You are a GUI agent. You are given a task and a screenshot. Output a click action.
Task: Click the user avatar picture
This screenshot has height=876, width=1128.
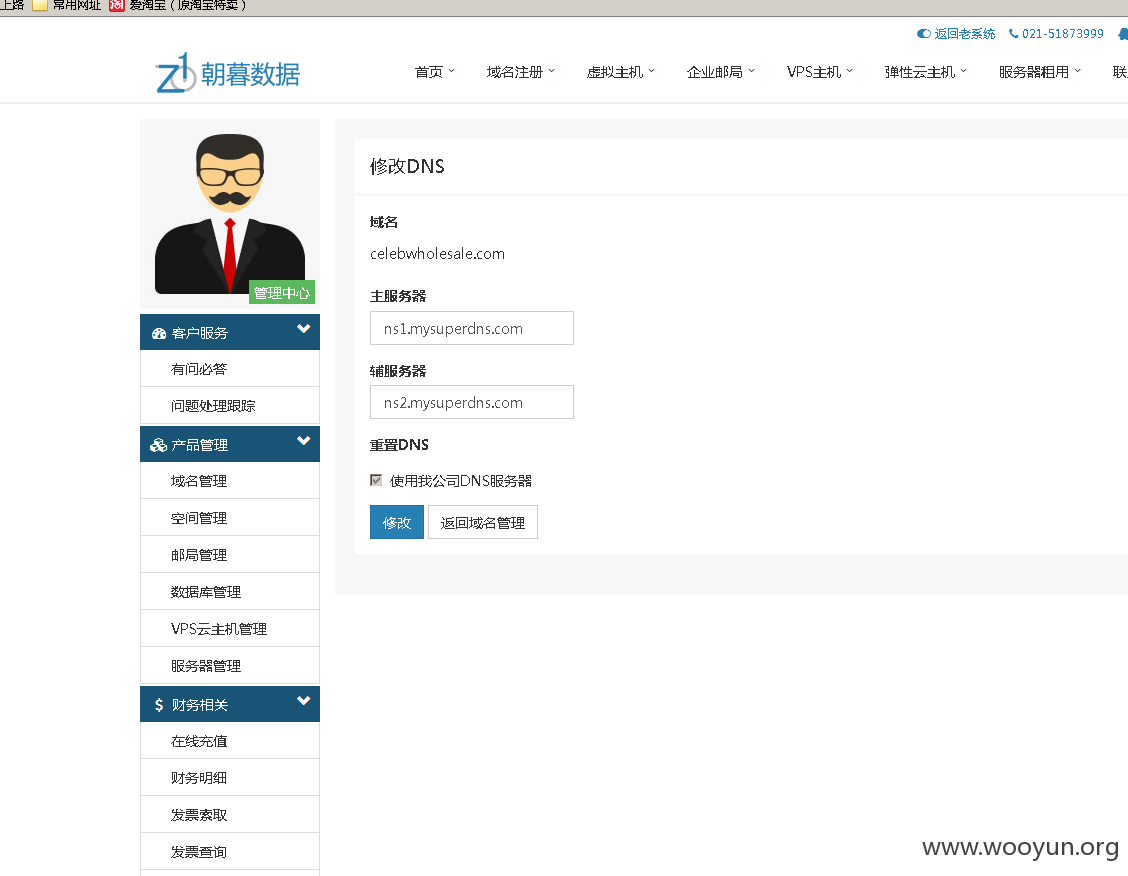[230, 214]
